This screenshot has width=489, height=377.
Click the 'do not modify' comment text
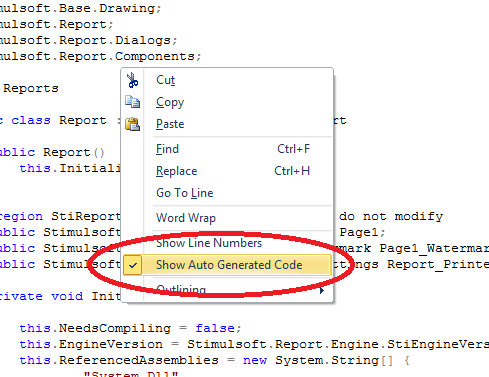[x=391, y=216]
